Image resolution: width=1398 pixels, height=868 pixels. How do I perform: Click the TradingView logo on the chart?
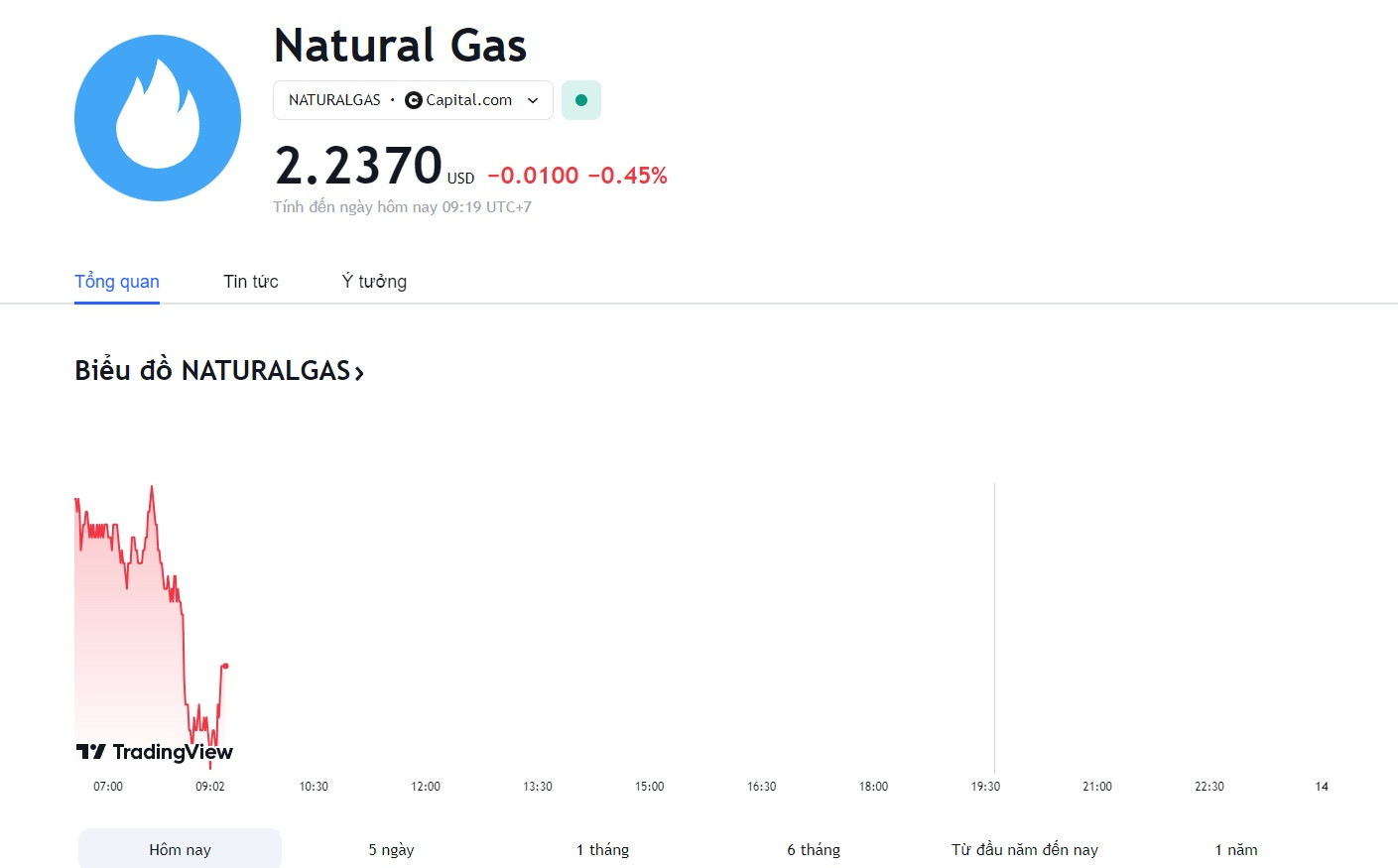155,752
